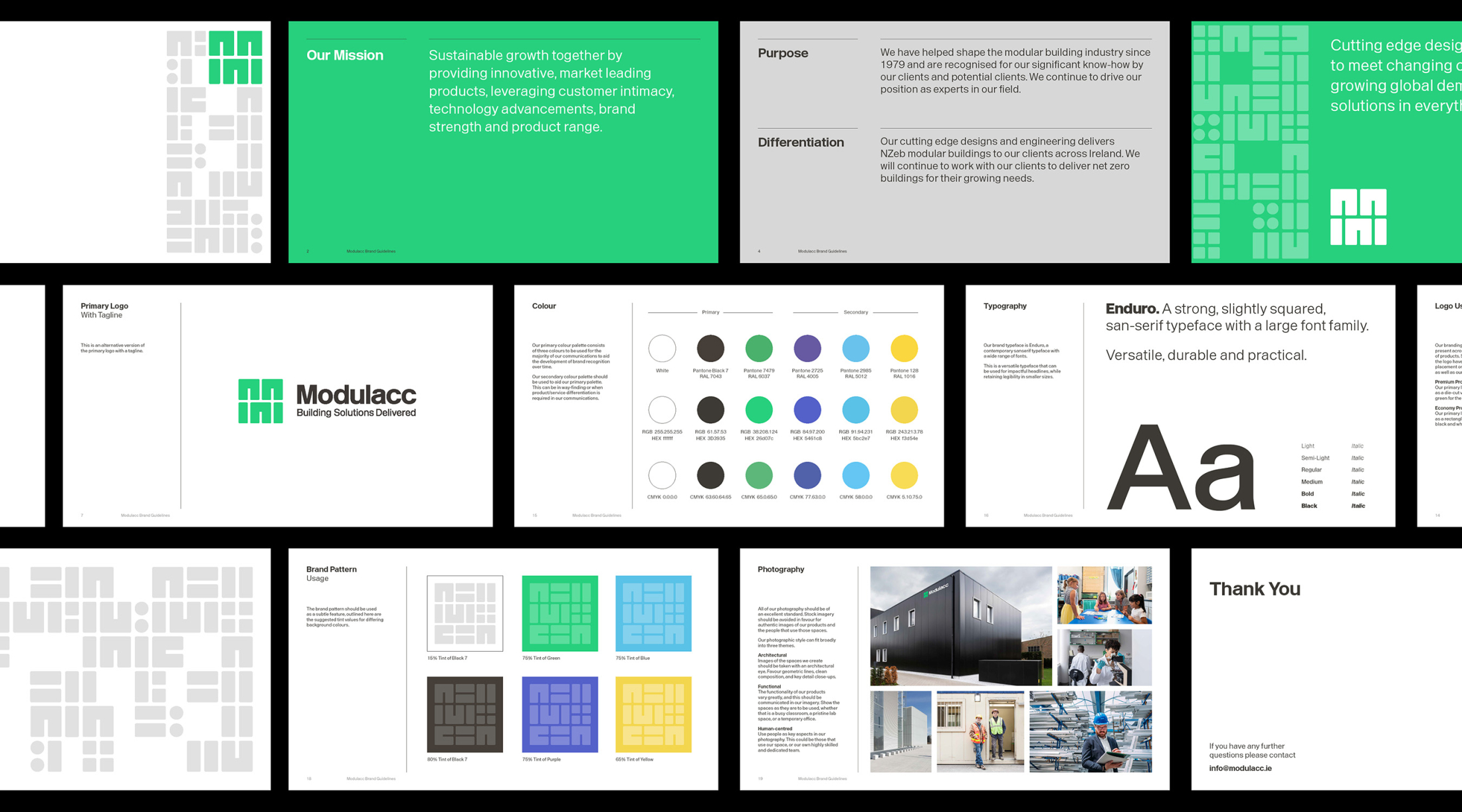Choose the CMYK 58.0.0.0 blue swatch
1462x812 pixels.
(x=856, y=475)
